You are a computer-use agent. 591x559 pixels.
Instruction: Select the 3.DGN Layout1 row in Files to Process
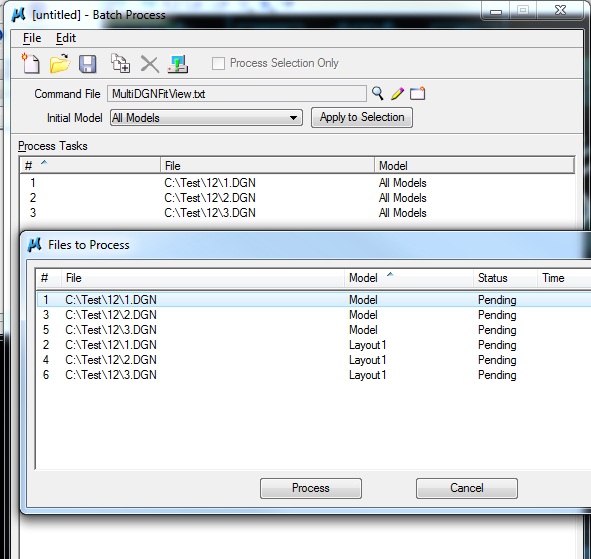(314, 375)
